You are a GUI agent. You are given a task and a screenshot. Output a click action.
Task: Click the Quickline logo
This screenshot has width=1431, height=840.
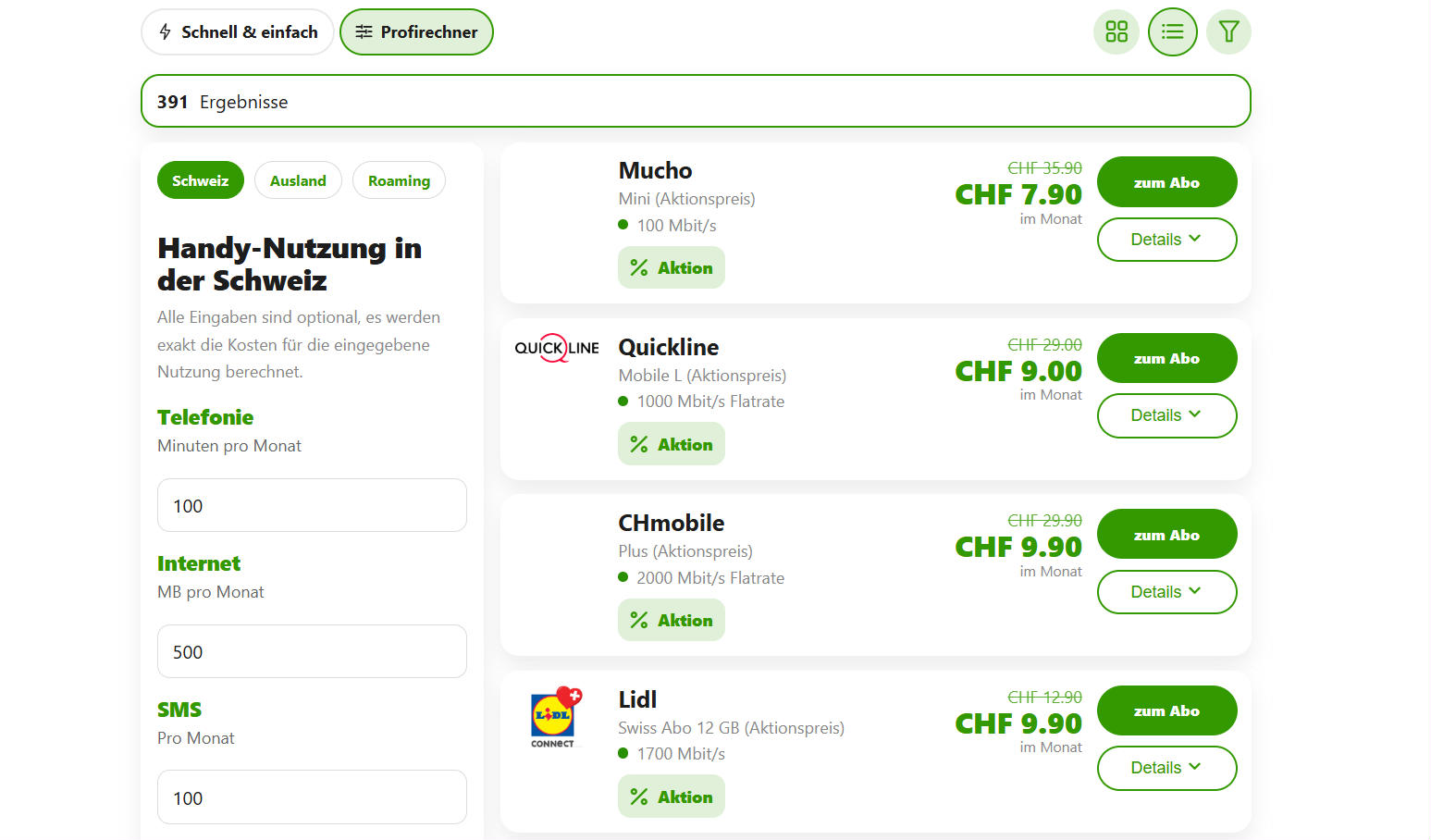pos(557,348)
